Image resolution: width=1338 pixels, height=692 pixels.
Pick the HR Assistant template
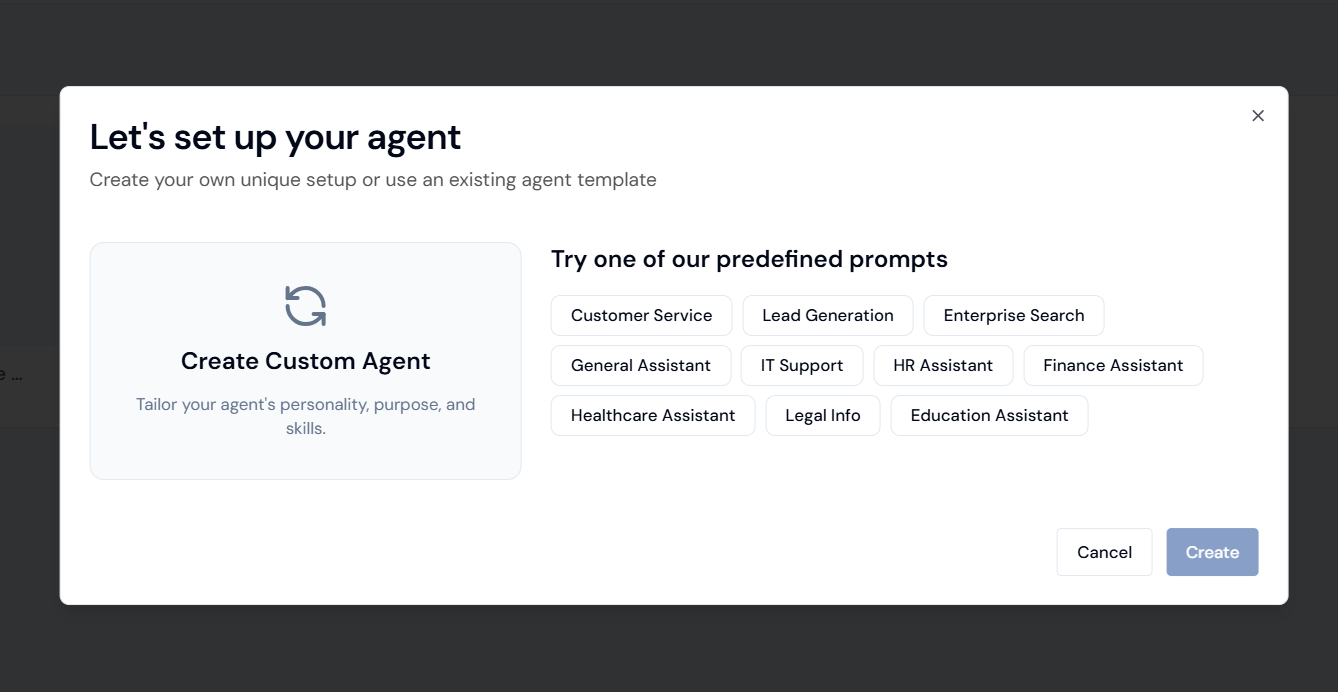click(942, 366)
